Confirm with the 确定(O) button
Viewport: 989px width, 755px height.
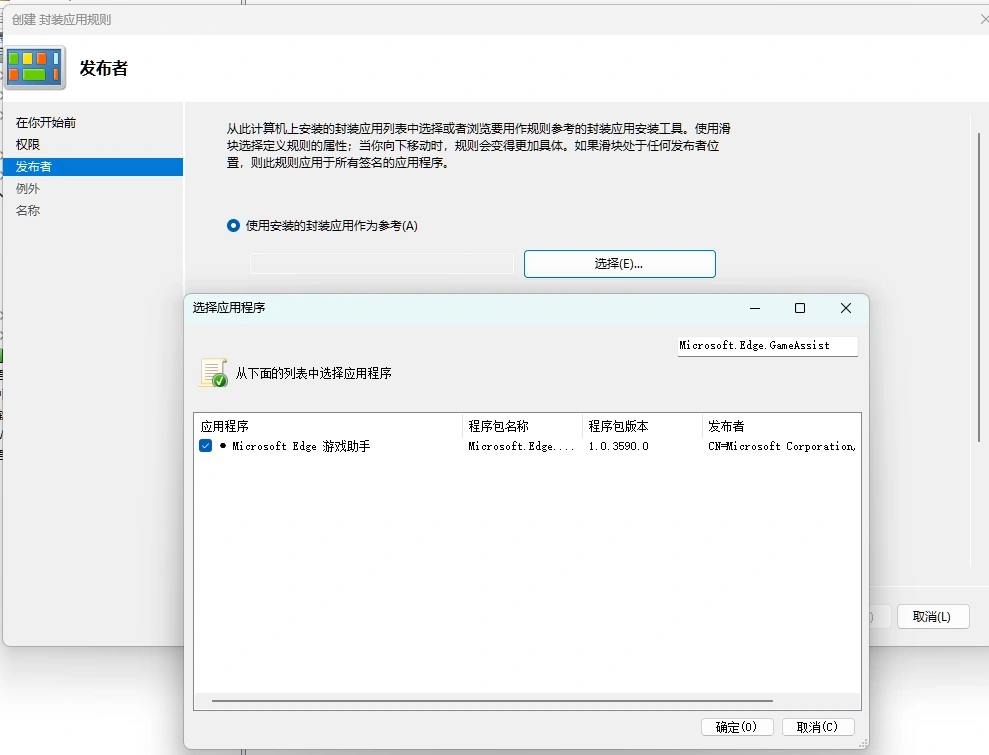point(736,727)
